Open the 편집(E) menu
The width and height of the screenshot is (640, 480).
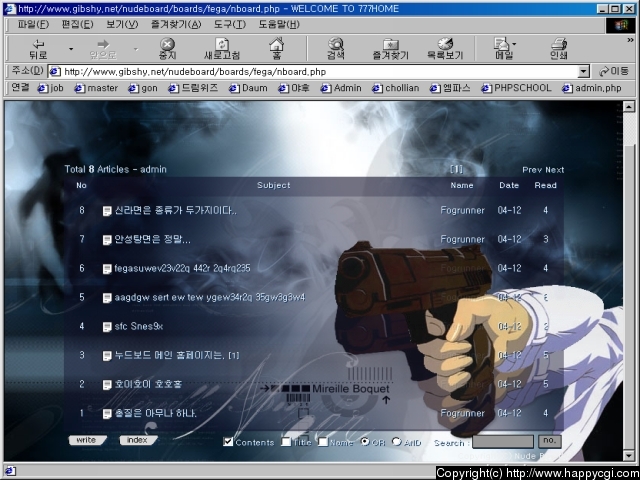[77, 24]
